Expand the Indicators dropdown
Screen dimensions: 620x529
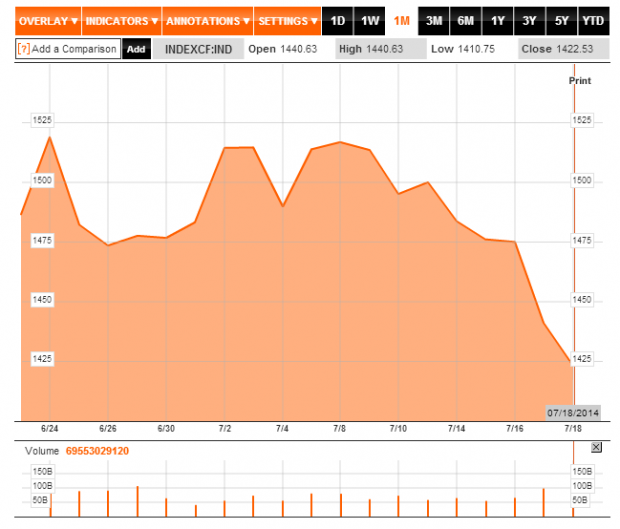(121, 20)
